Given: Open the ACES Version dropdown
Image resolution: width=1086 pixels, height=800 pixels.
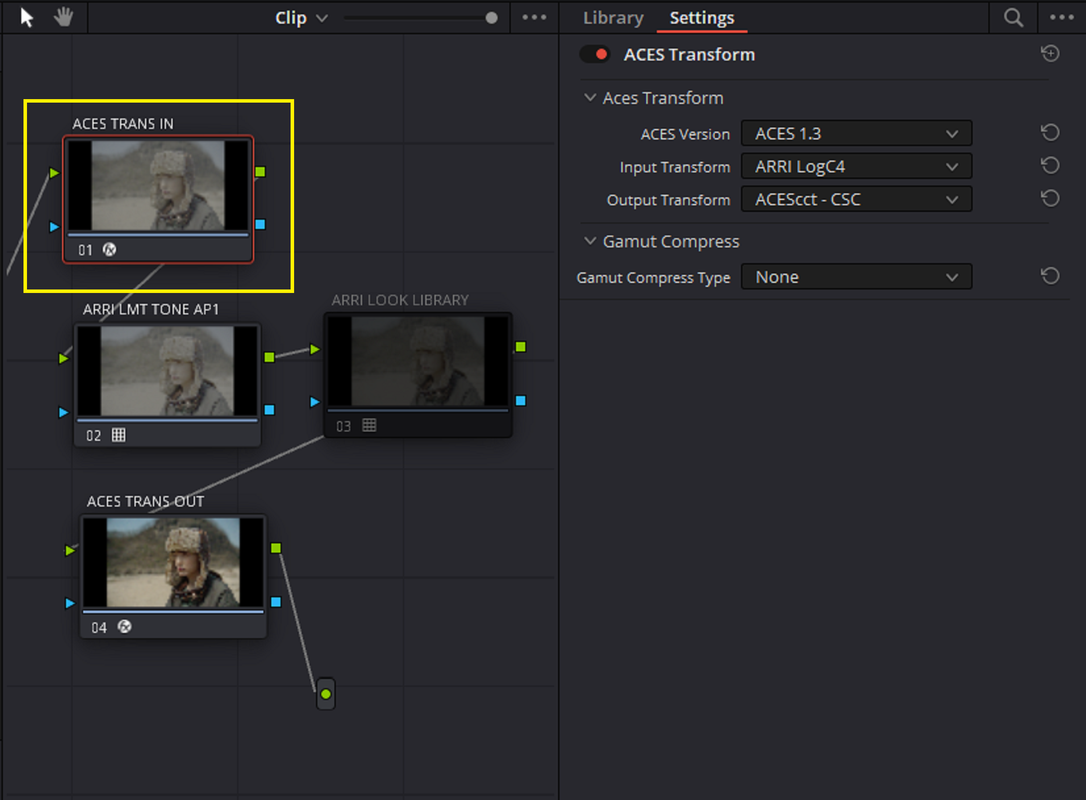Looking at the screenshot, I should [856, 133].
